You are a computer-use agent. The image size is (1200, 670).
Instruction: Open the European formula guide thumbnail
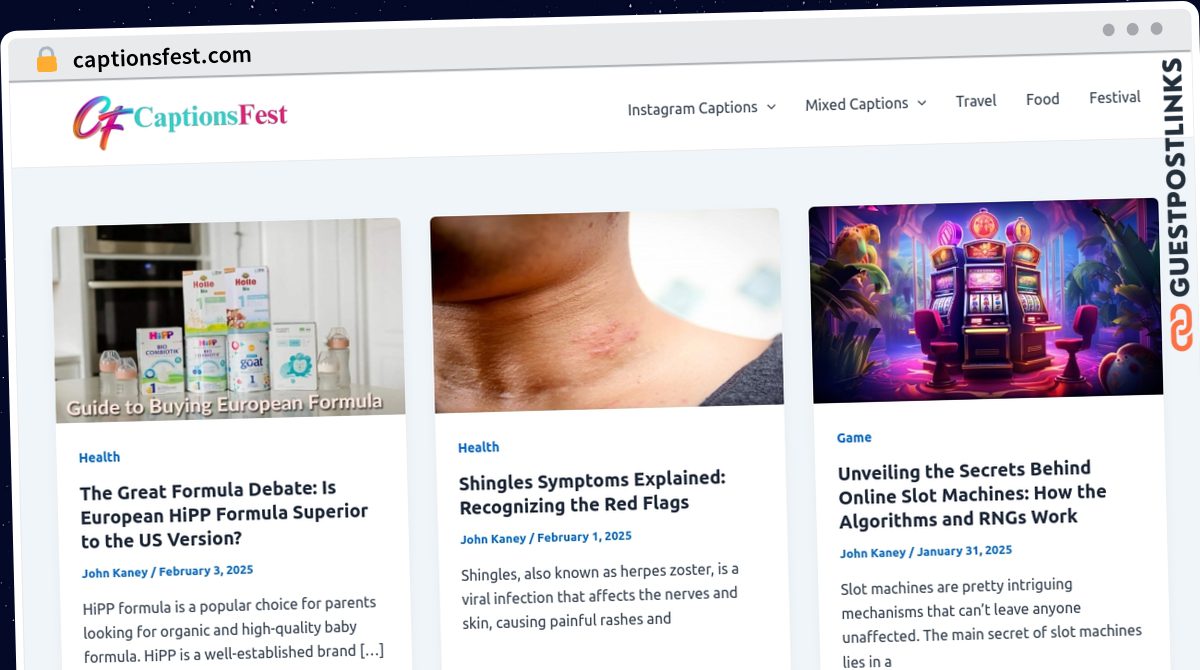[x=229, y=320]
